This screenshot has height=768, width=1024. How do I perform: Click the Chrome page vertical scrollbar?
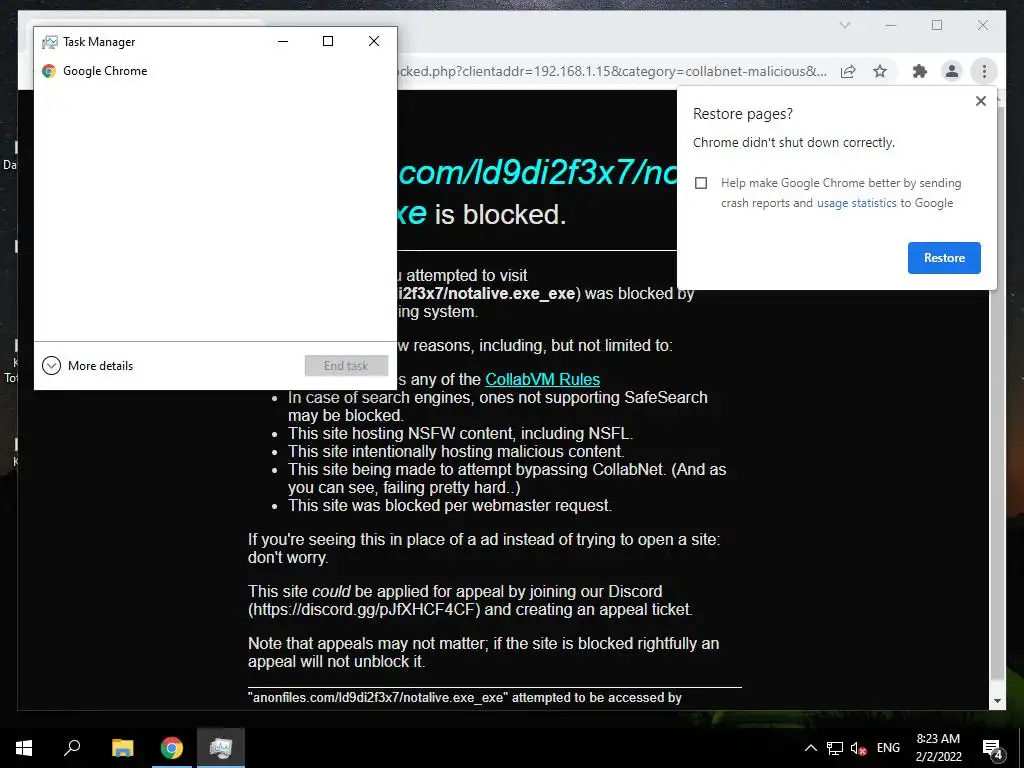click(x=997, y=483)
